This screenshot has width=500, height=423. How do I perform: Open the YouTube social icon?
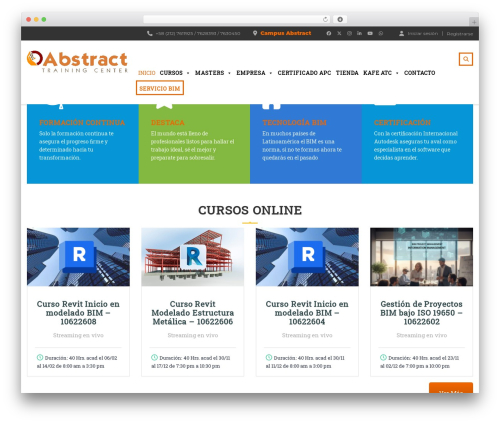(x=370, y=33)
